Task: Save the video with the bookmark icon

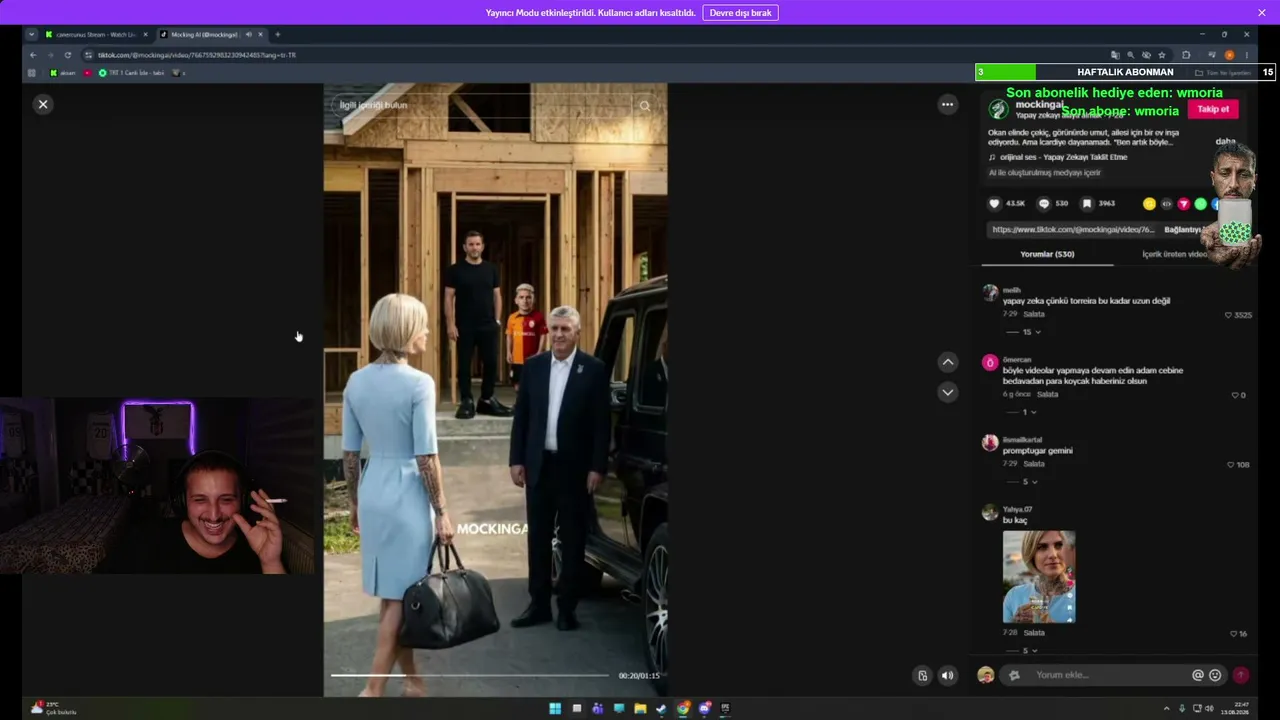Action: point(1087,203)
